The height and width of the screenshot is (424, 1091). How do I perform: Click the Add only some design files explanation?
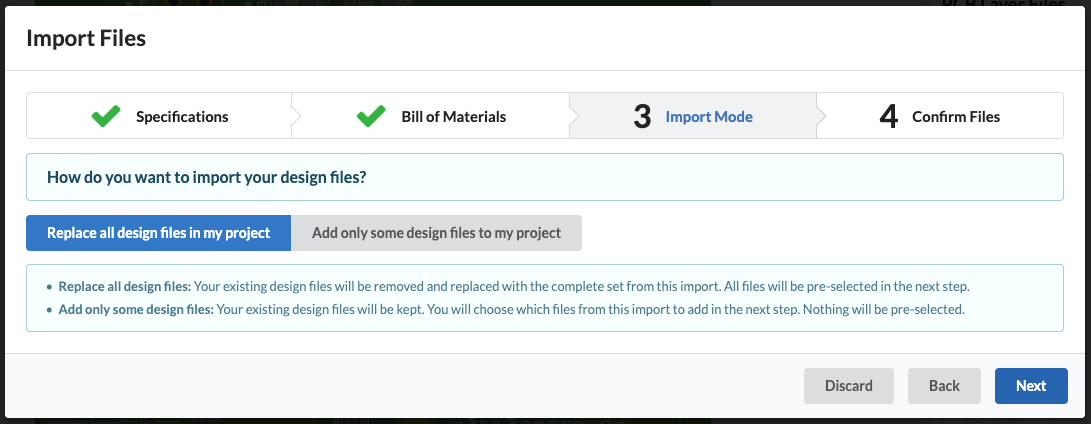point(510,309)
